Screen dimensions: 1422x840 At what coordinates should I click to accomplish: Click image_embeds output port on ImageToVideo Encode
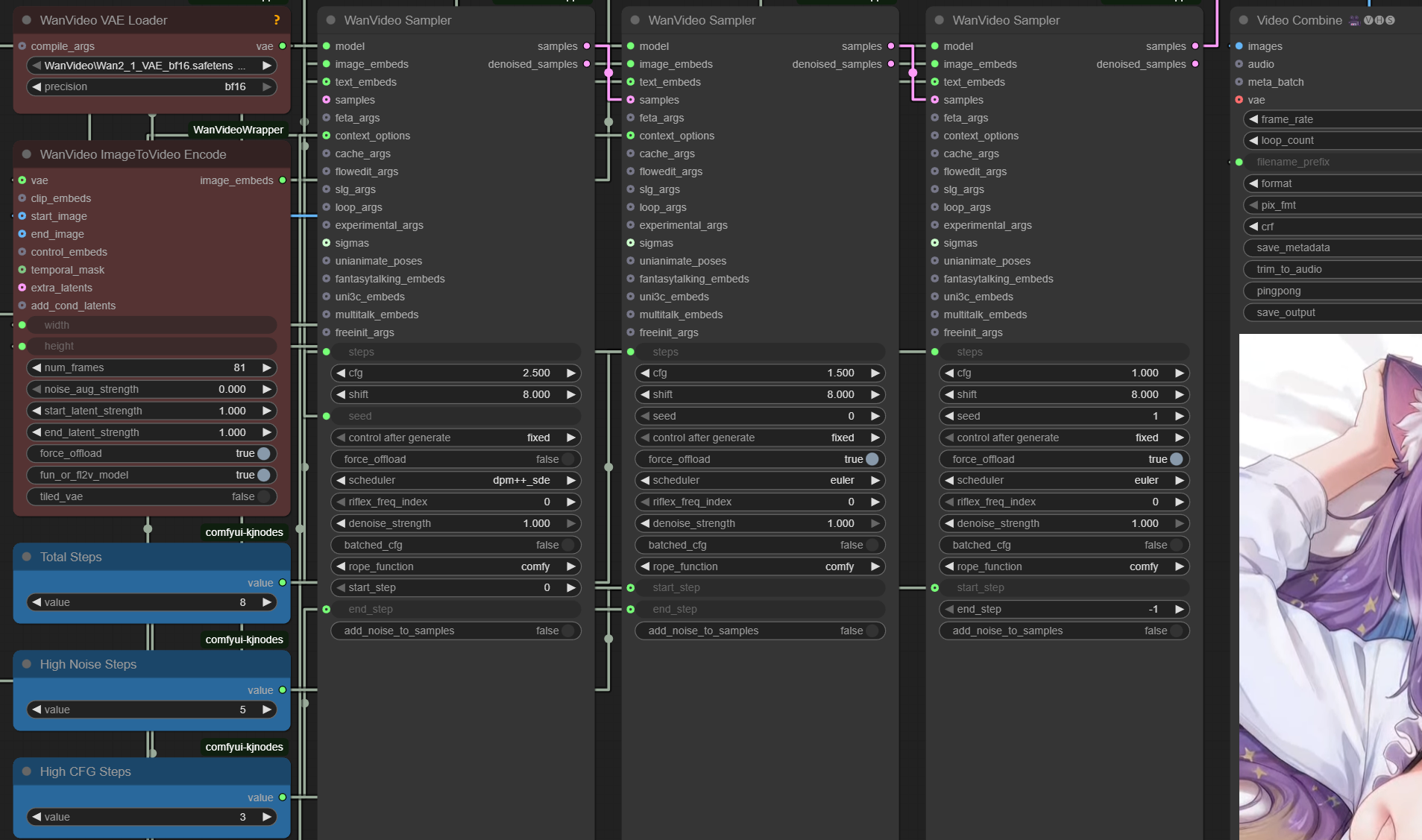point(283,180)
